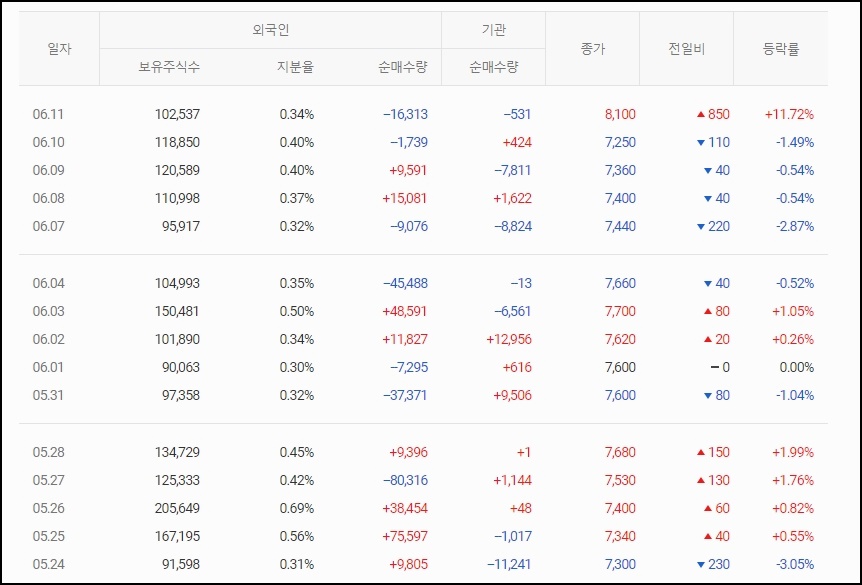Click the +1.05% change rate
Image resolution: width=862 pixels, height=585 pixels.
pos(793,311)
